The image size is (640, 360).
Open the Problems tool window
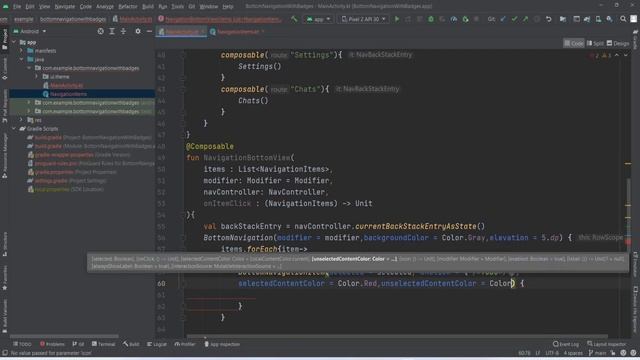tap(52, 344)
